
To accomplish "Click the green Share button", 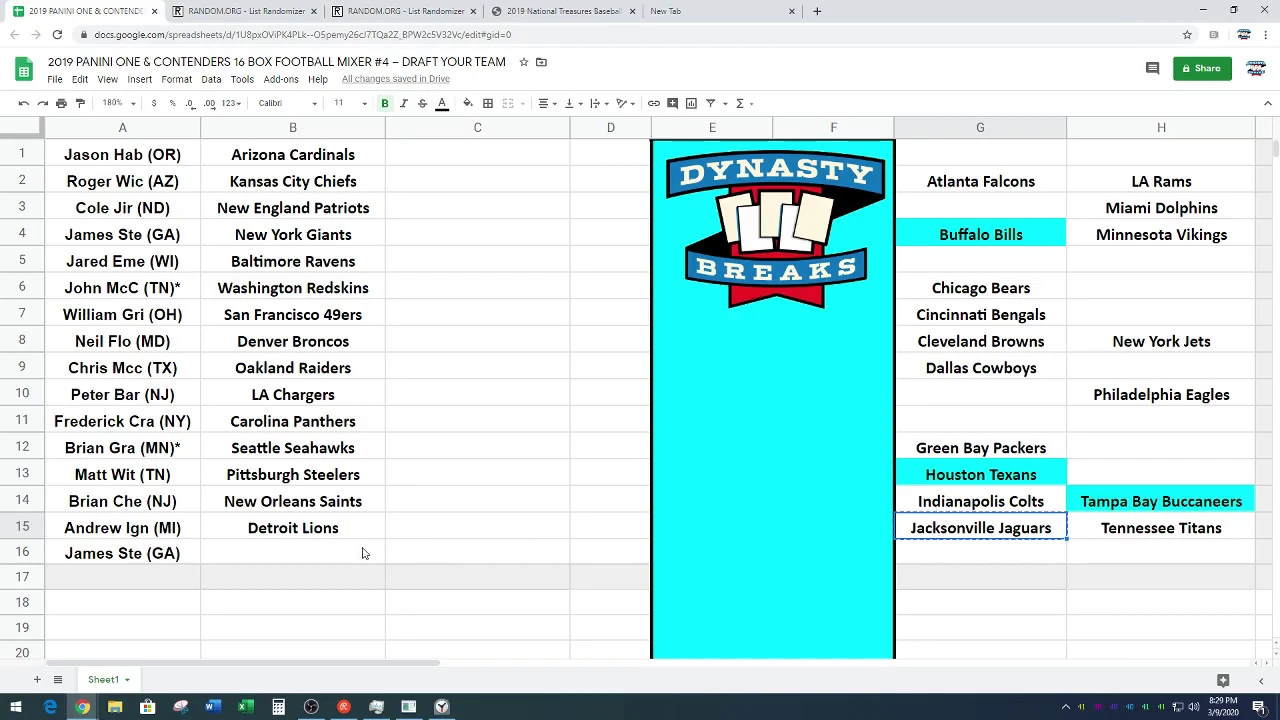I will click(1202, 68).
